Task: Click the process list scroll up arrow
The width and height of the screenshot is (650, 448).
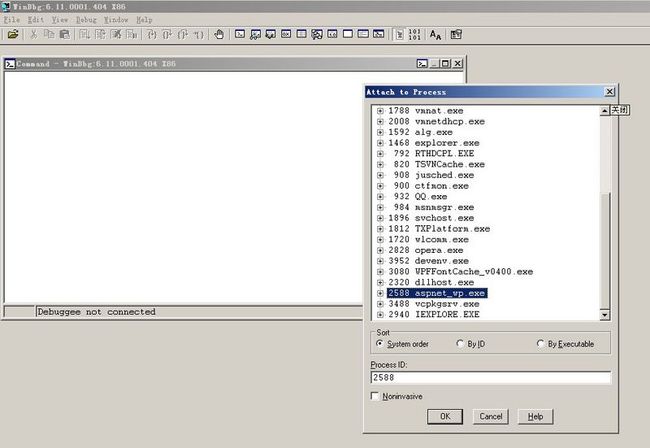Action: click(x=605, y=111)
